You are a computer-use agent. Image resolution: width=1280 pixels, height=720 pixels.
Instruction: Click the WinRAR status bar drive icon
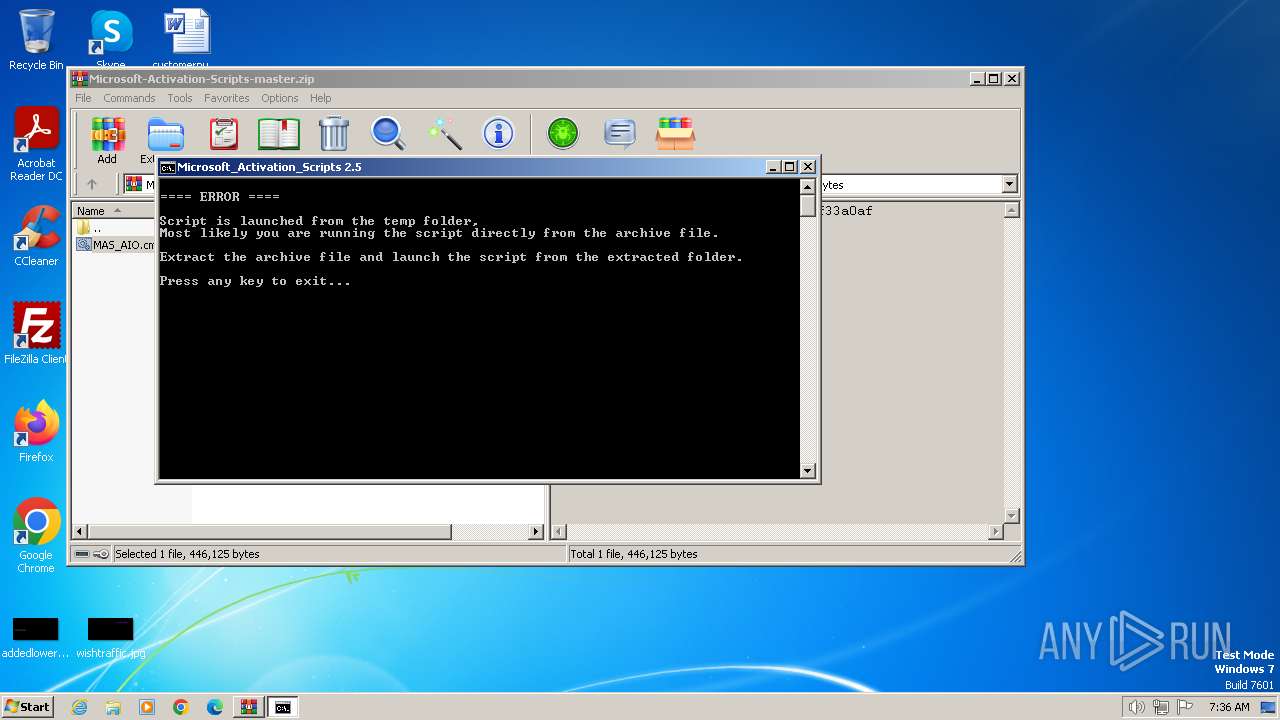coord(82,554)
